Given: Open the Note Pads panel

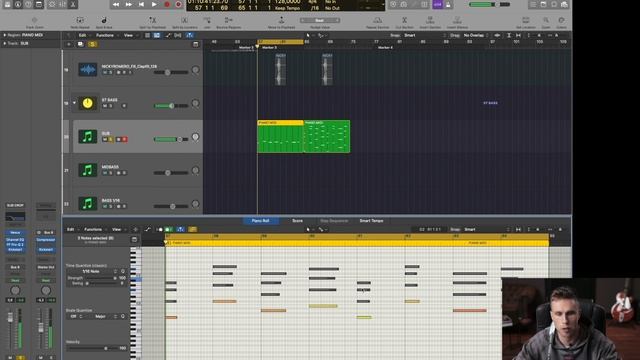Looking at the screenshot, I should (543, 4).
